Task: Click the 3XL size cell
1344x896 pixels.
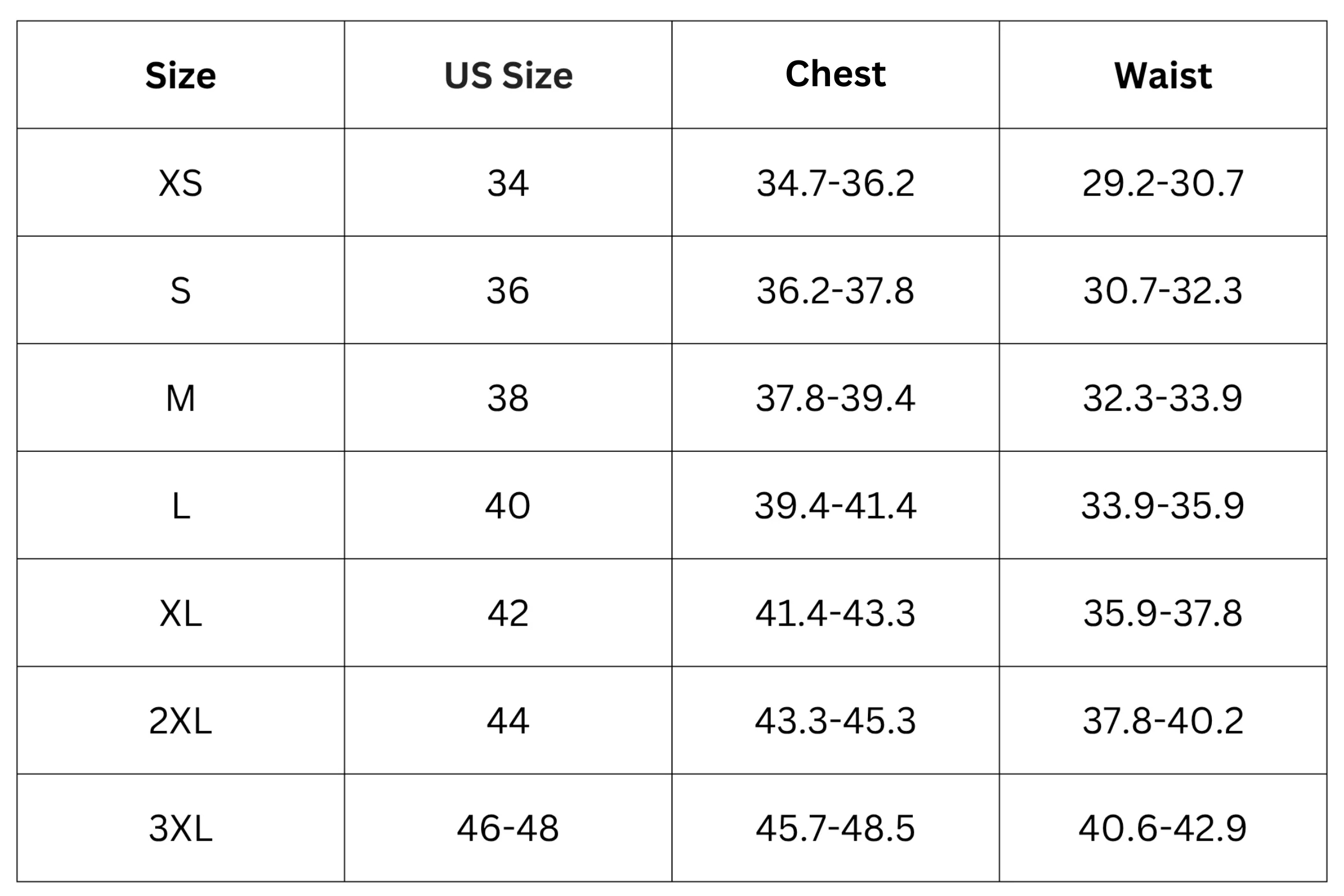Action: coord(180,828)
